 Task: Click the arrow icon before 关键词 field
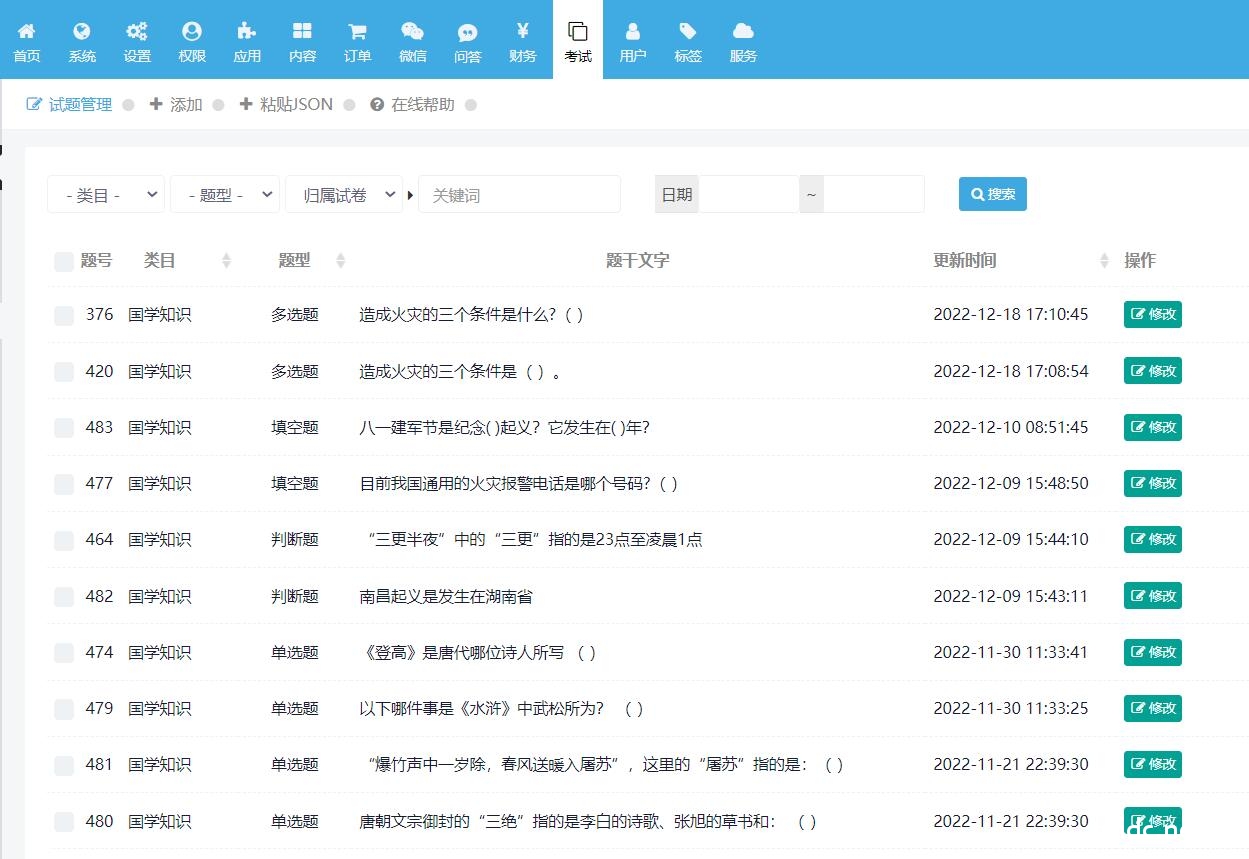click(411, 195)
